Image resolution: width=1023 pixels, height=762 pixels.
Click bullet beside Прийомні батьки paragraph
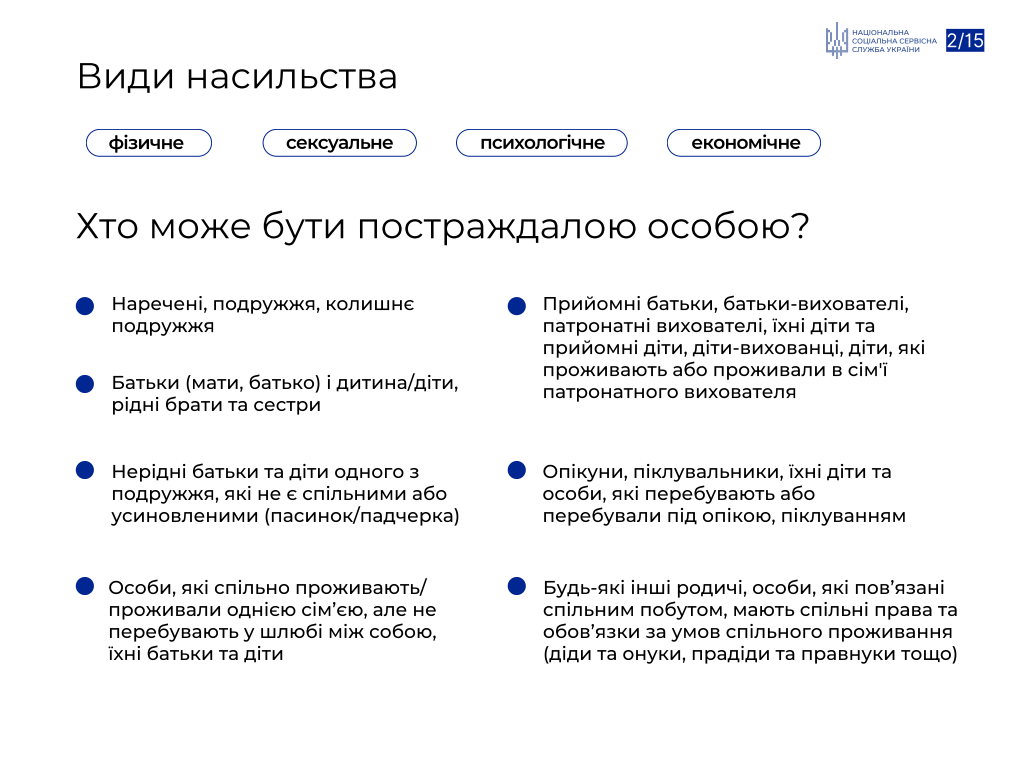tap(517, 306)
